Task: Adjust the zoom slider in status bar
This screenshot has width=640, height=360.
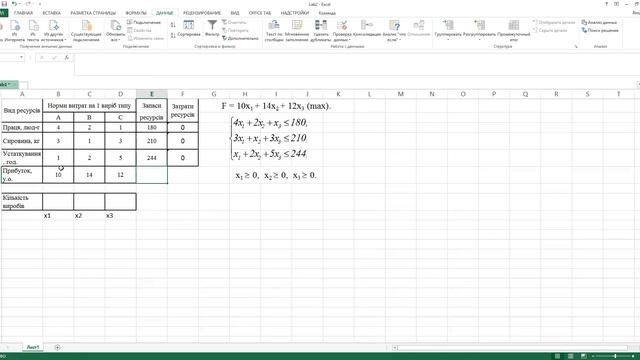Action: click(615, 356)
